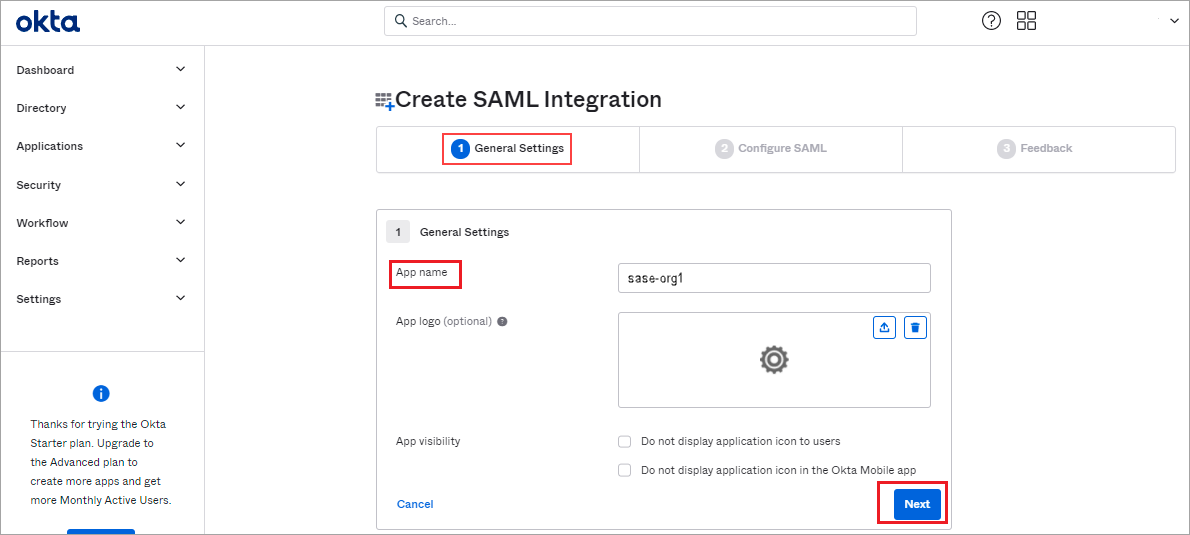Click the blue info icon in sidebar
The image size is (1190, 535).
(x=101, y=393)
